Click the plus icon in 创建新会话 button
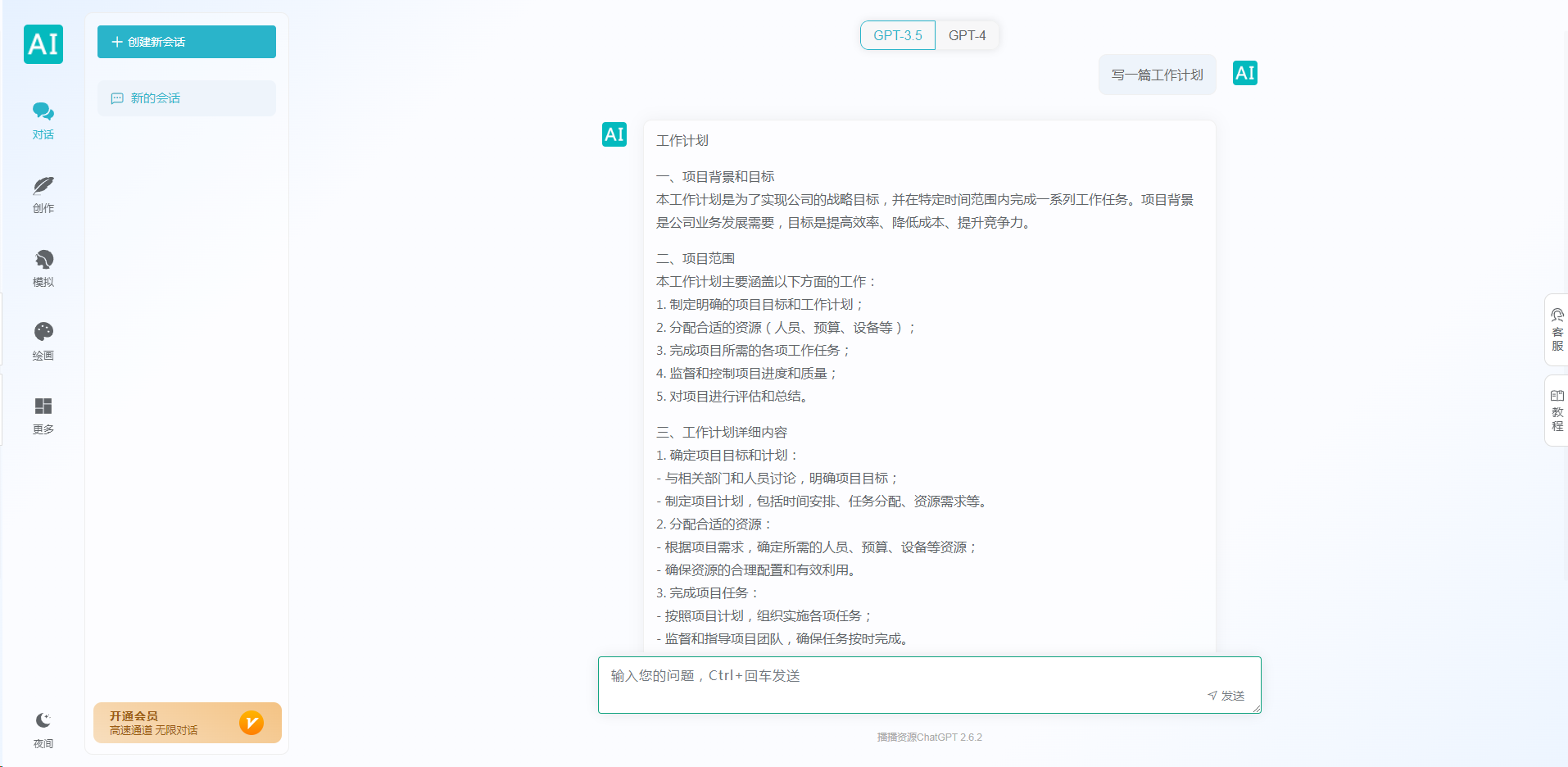Image resolution: width=1568 pixels, height=767 pixels. tap(117, 42)
